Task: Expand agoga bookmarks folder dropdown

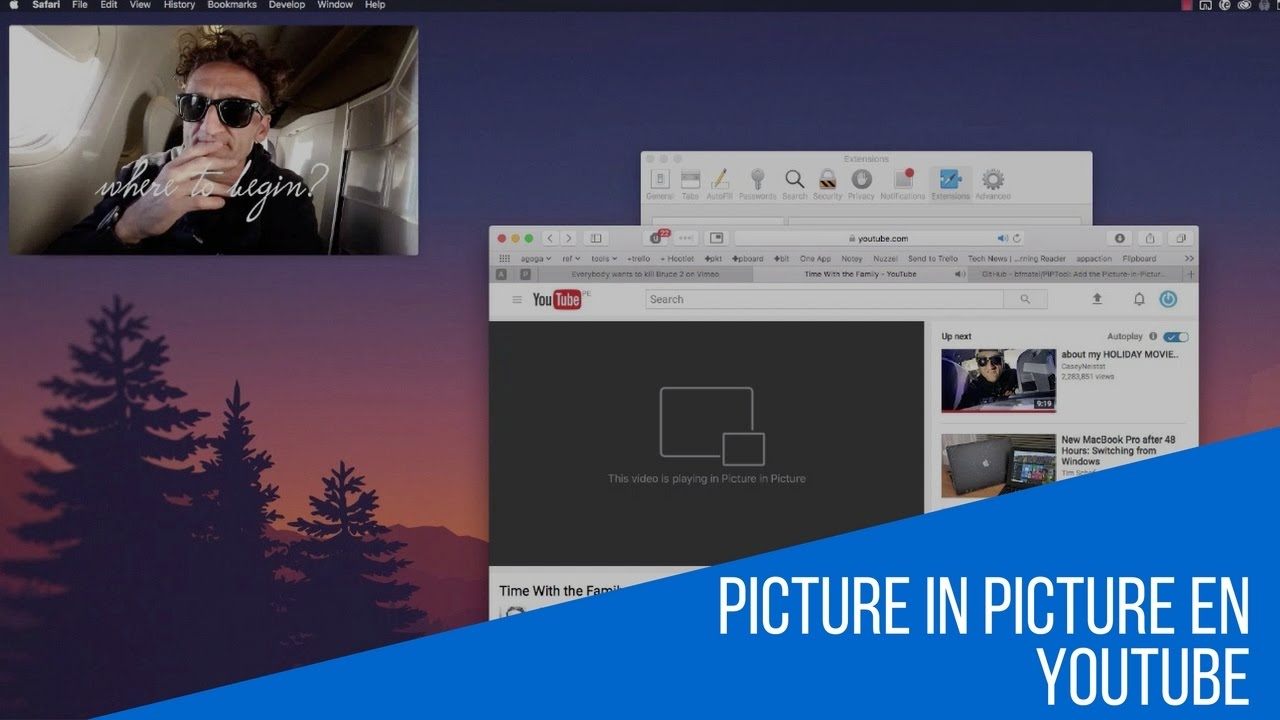Action: pos(535,258)
